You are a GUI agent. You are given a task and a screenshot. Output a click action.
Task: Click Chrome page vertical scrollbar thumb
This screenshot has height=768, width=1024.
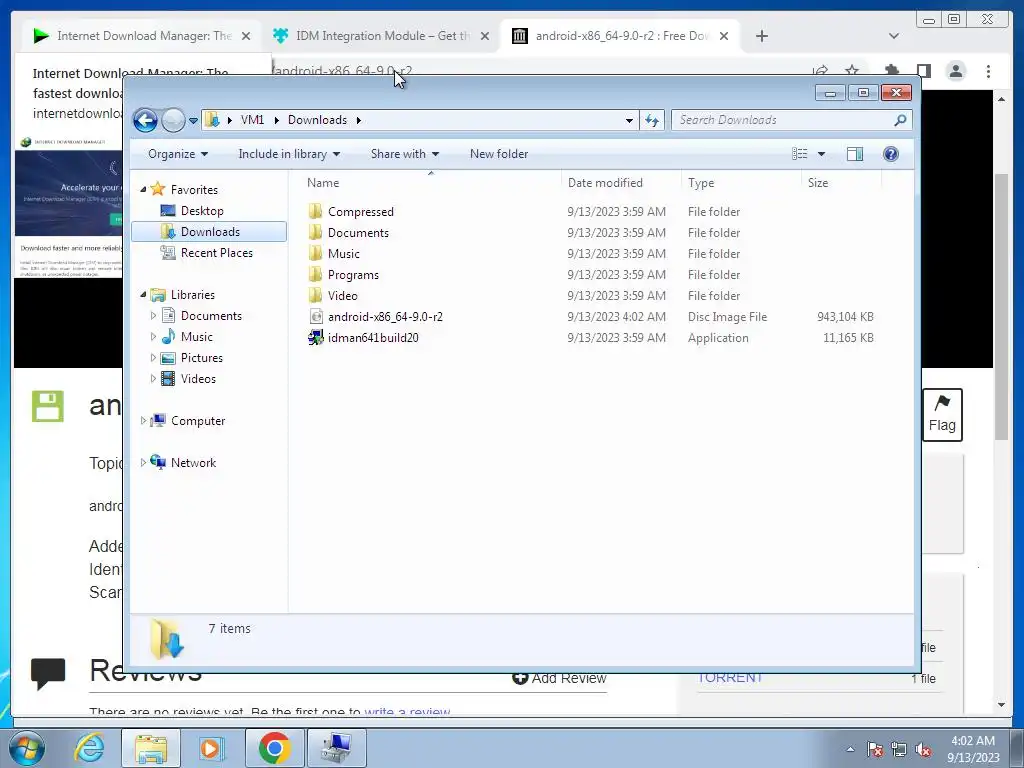[x=1001, y=307]
